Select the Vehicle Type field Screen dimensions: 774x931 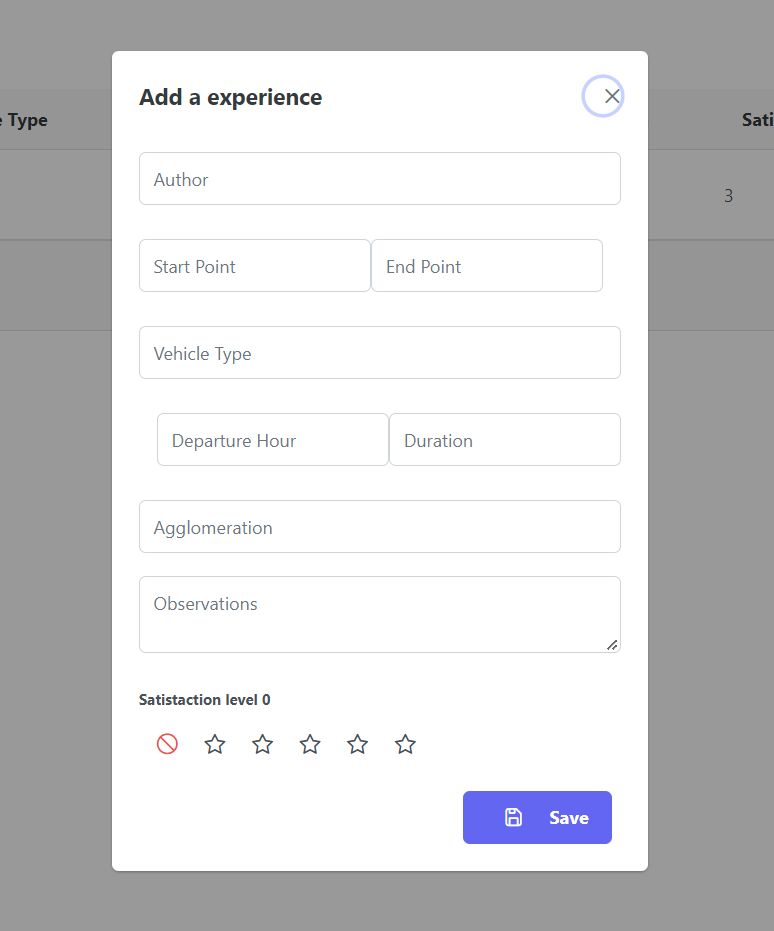(380, 353)
